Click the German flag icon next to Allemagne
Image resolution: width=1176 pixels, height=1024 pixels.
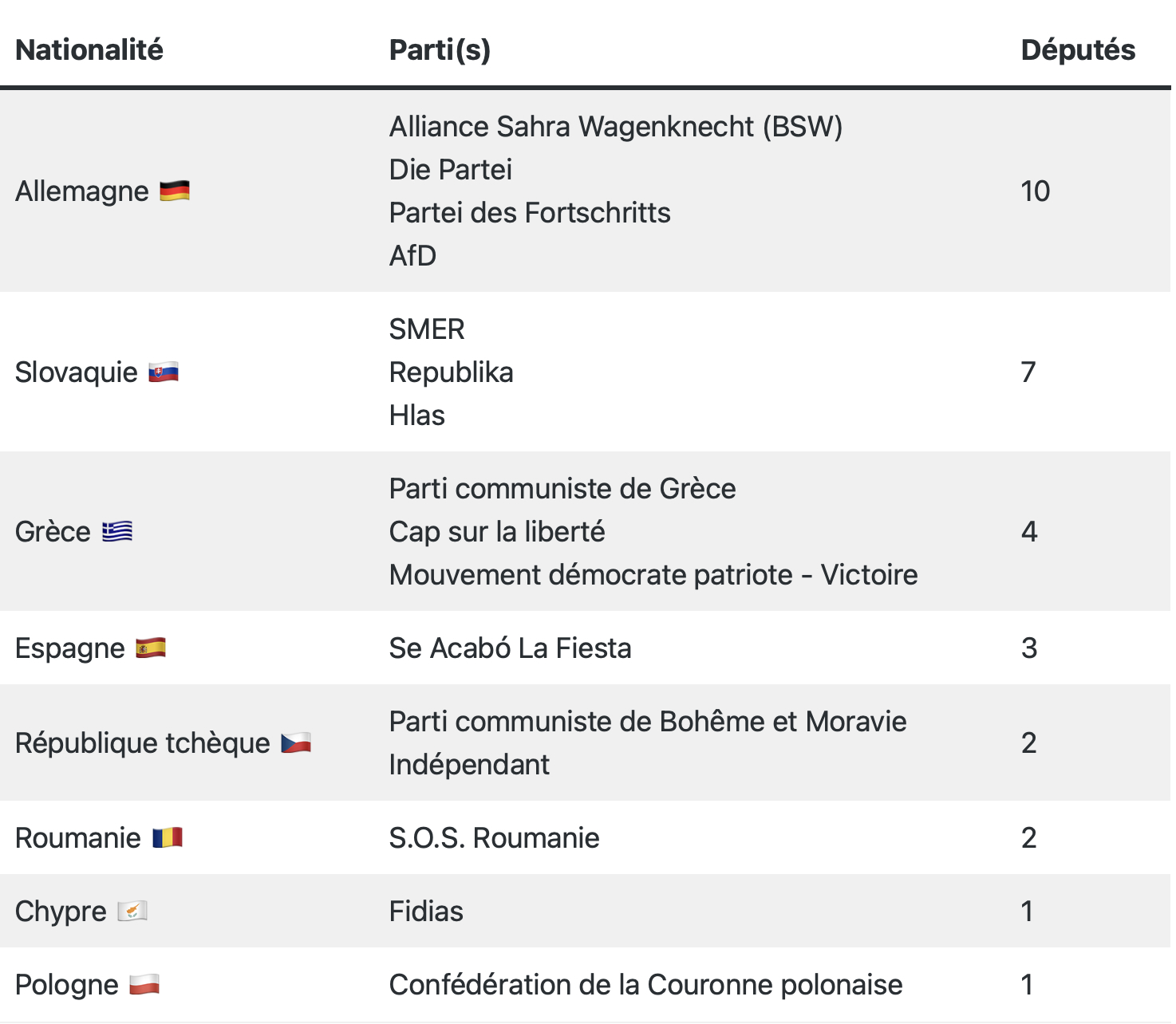[x=175, y=191]
